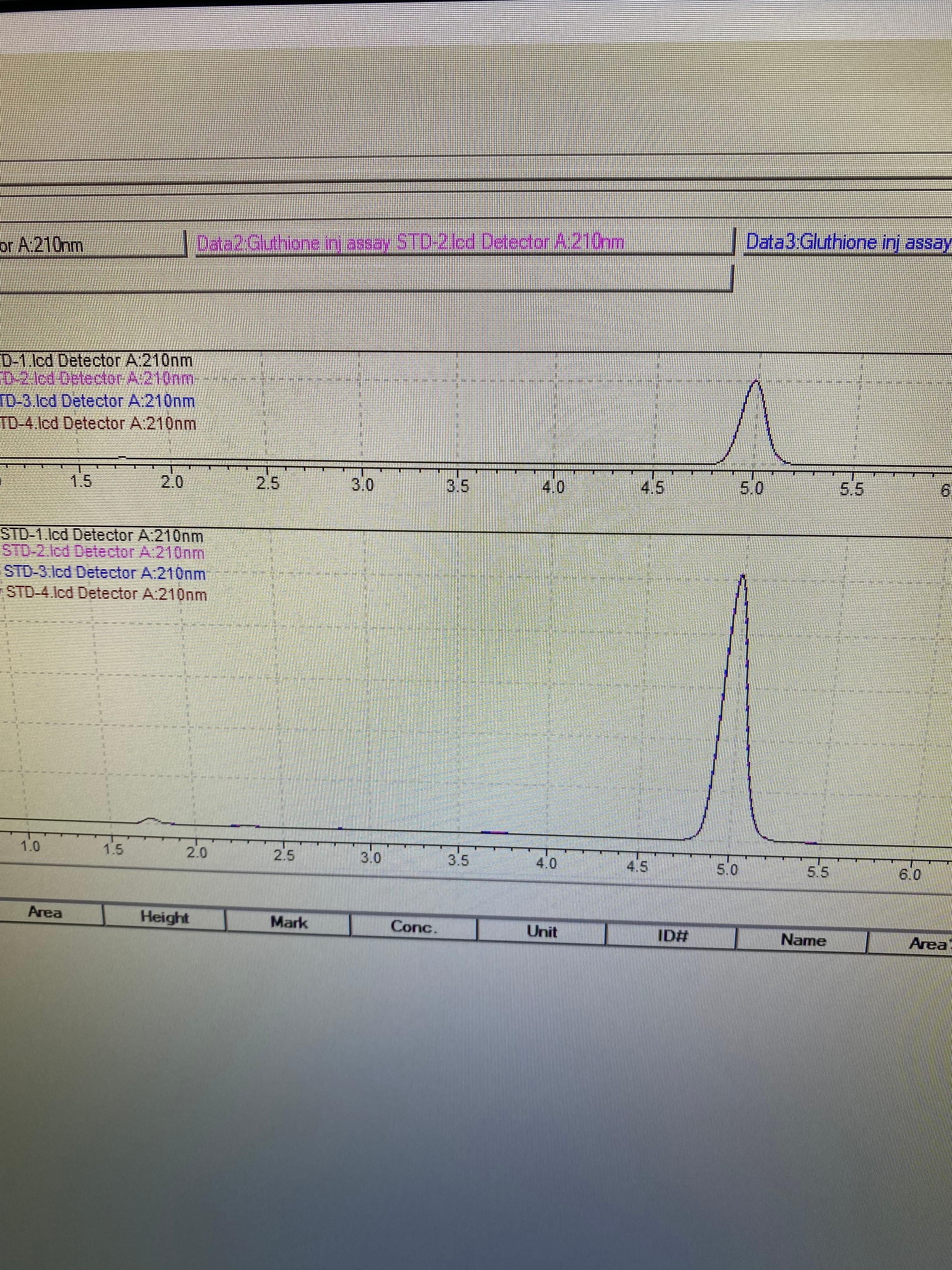Click D-1.lcd legend entry in upper chromatogram
Screen dimensions: 952x1270
pos(96,361)
